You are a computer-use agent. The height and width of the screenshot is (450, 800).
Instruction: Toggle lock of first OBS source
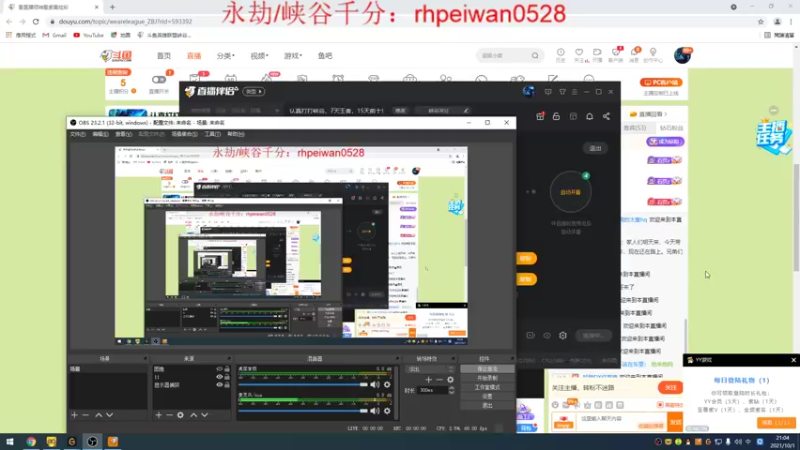(227, 369)
